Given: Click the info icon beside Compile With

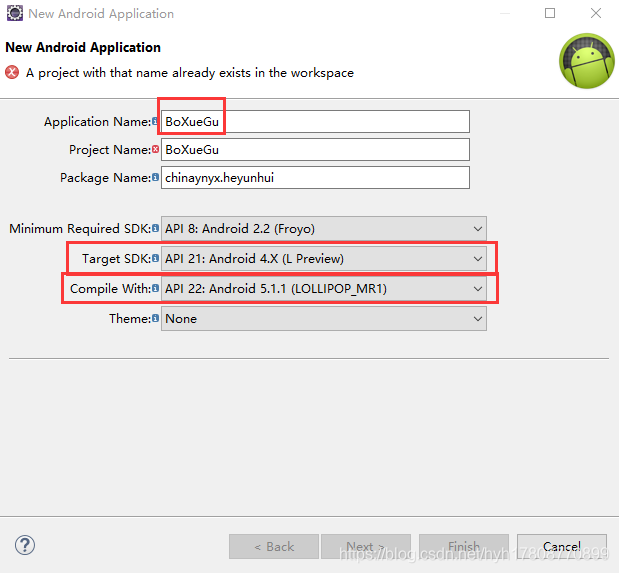Looking at the screenshot, I should coord(155,288).
